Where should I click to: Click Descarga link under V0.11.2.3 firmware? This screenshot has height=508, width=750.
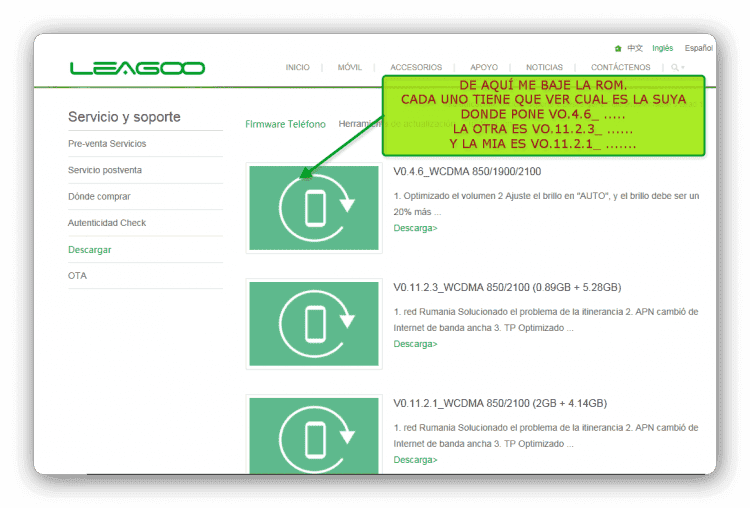tap(415, 344)
